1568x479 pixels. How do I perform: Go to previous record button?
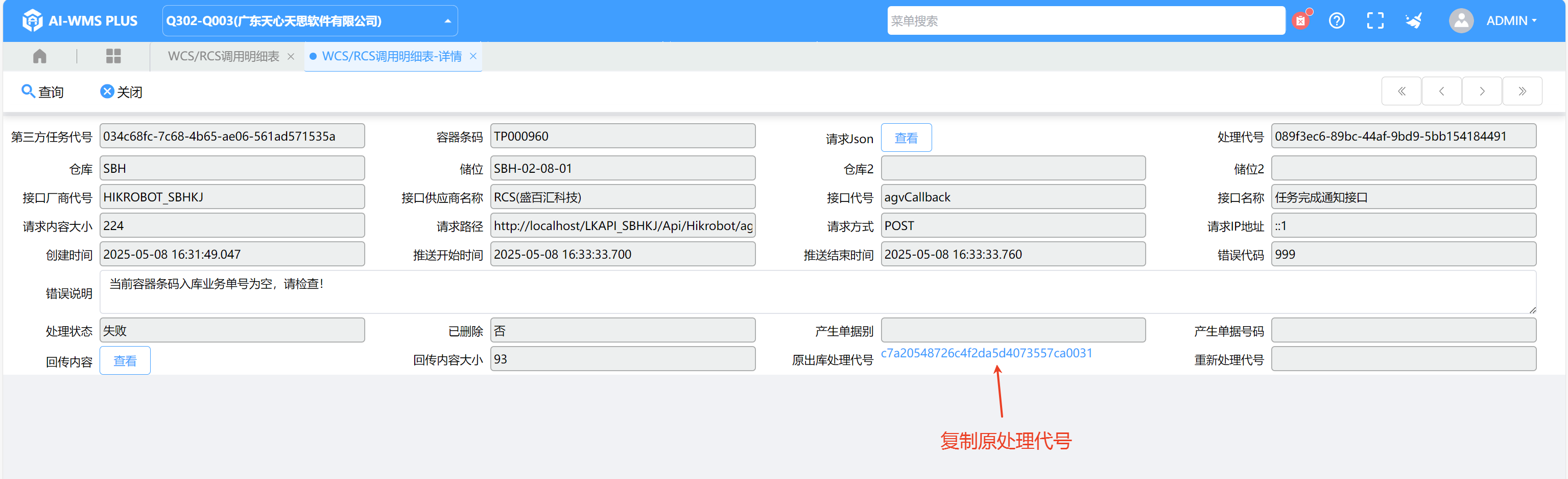click(x=1441, y=92)
